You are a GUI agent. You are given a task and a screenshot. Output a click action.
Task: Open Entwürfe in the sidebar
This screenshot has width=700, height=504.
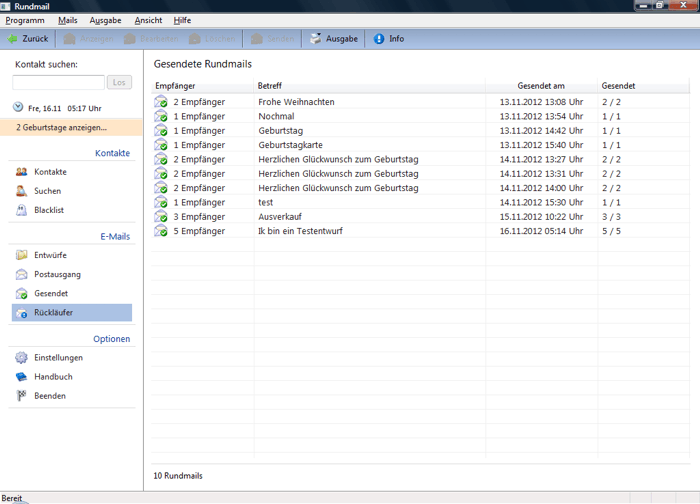tap(50, 255)
